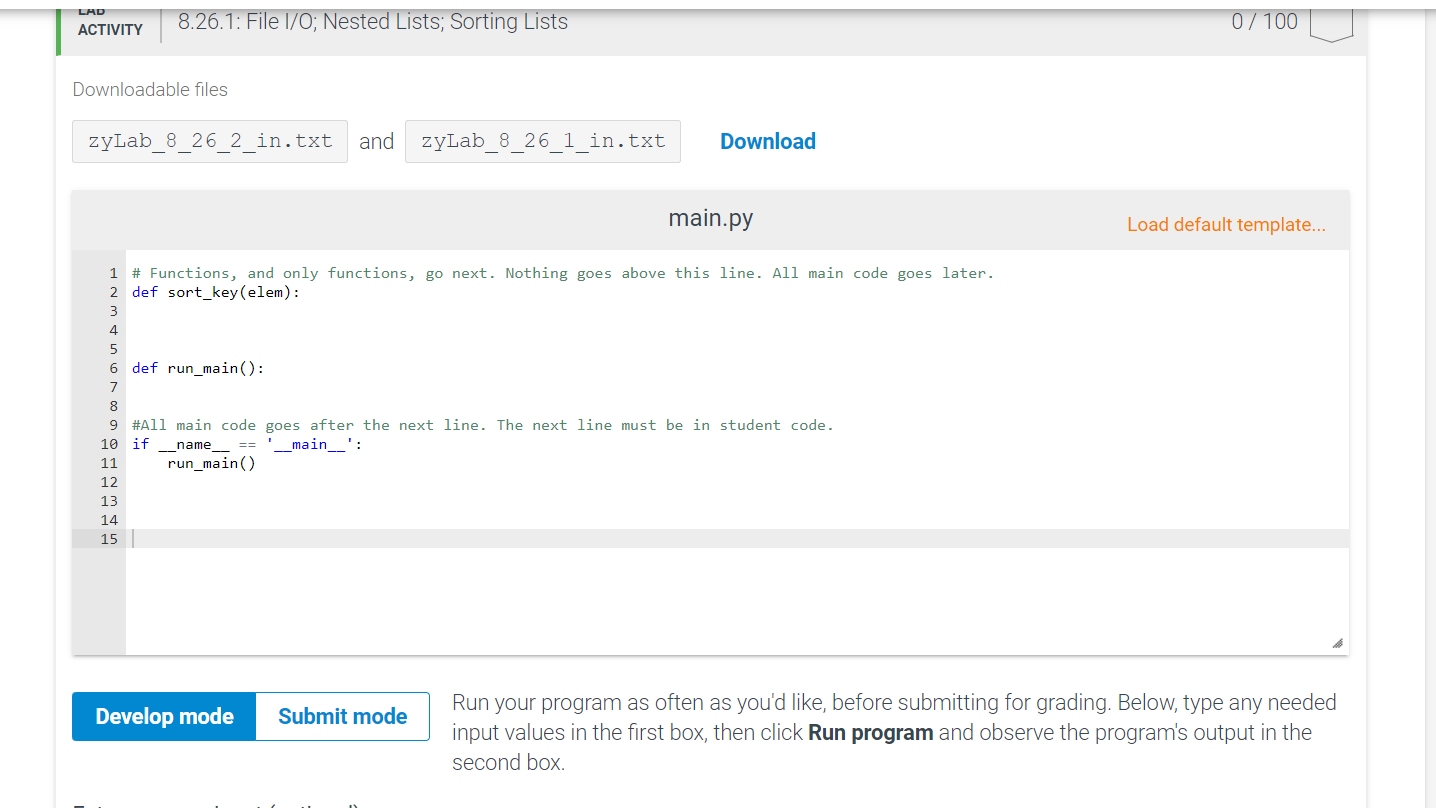Switch to Submit mode
Viewport: 1436px width, 808px height.
(x=342, y=716)
